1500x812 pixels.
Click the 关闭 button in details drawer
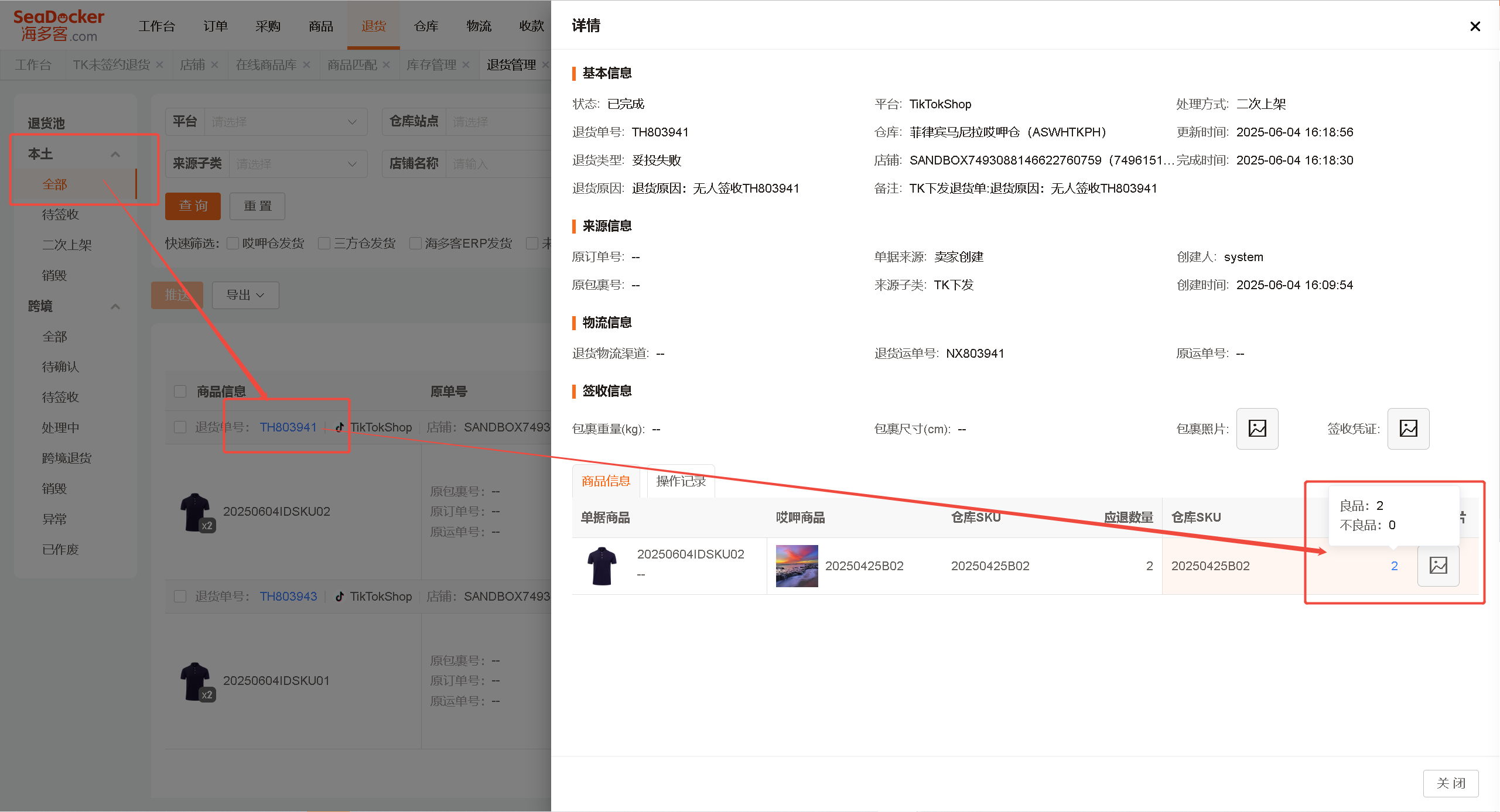1450,783
